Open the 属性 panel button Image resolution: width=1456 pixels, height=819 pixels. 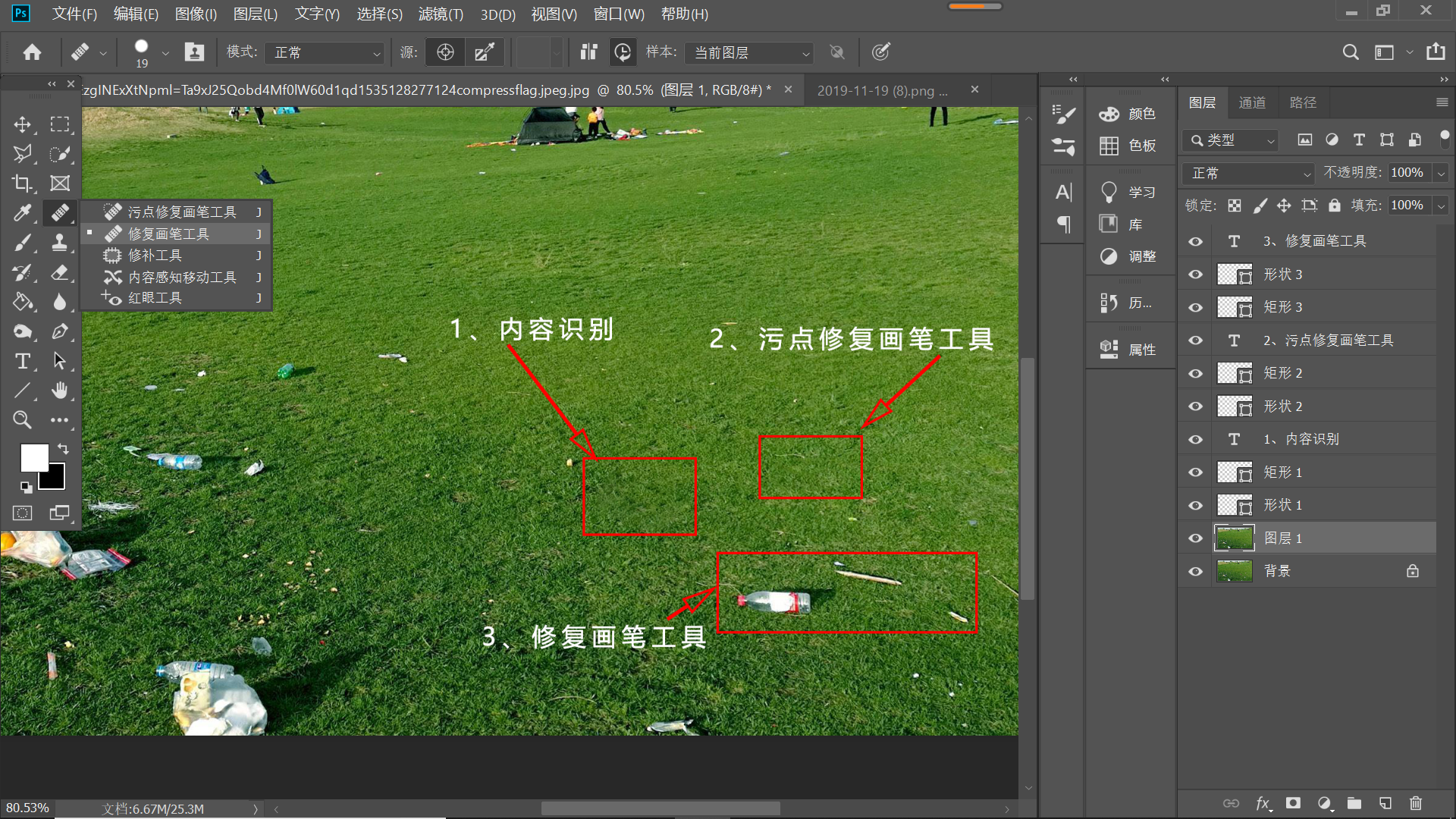point(1128,350)
